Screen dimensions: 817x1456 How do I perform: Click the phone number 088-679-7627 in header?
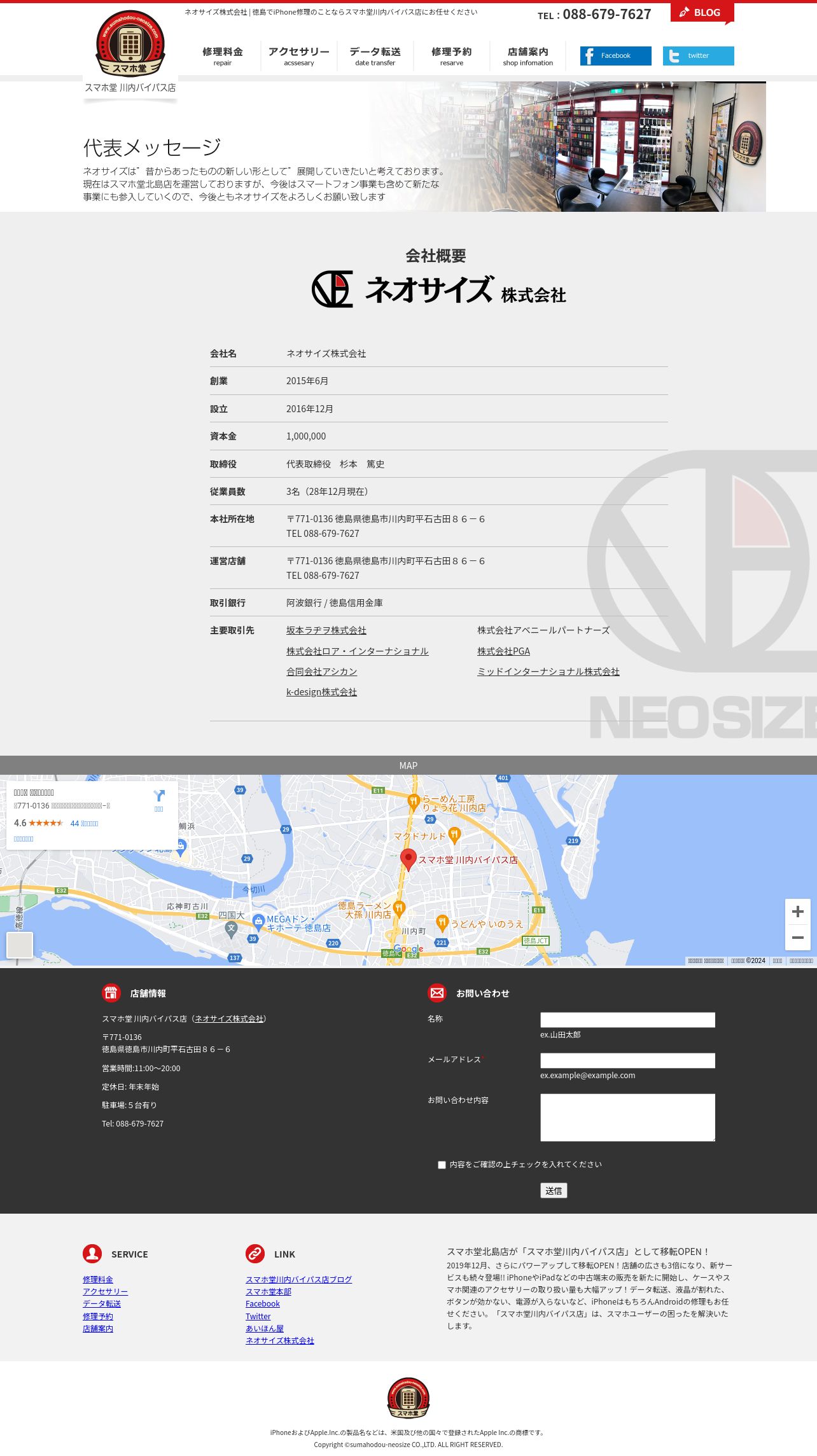607,14
